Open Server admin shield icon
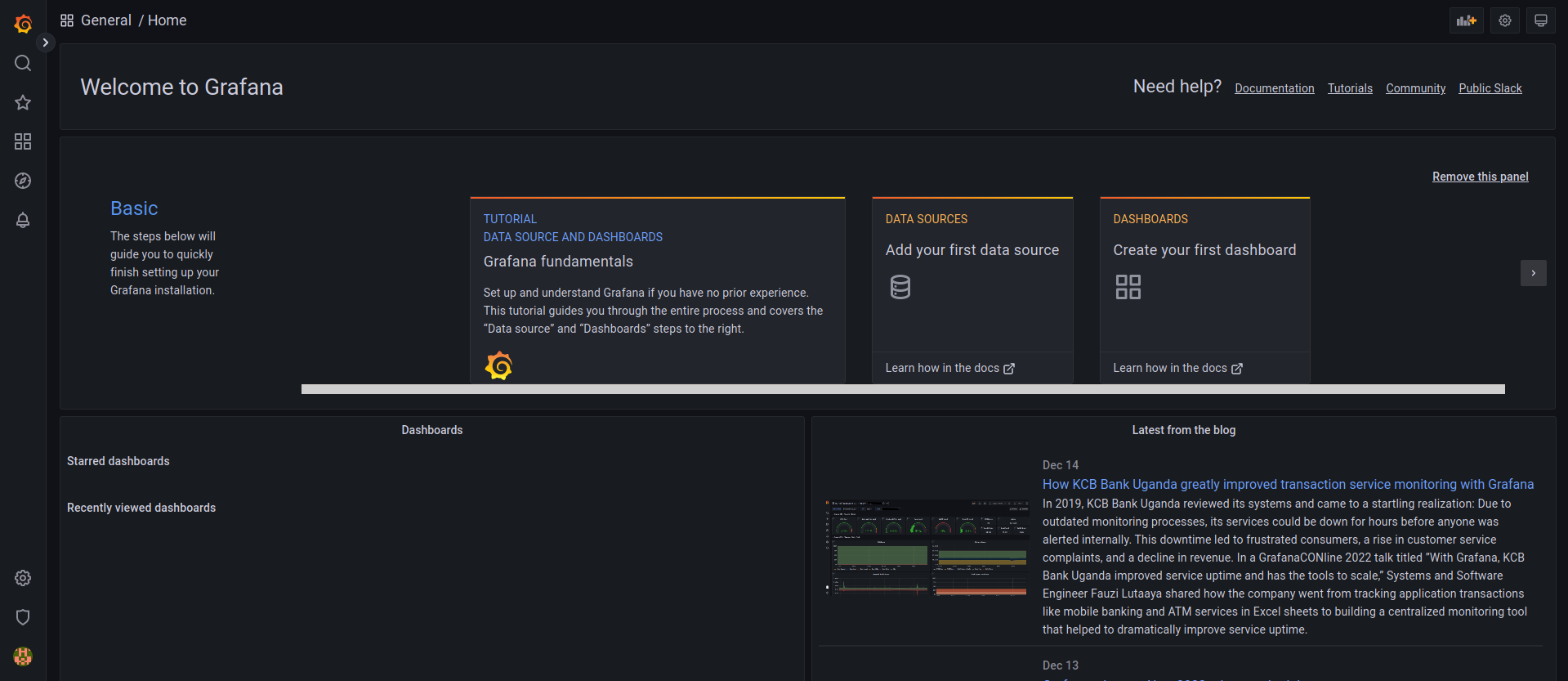The image size is (1568, 681). coord(23,617)
